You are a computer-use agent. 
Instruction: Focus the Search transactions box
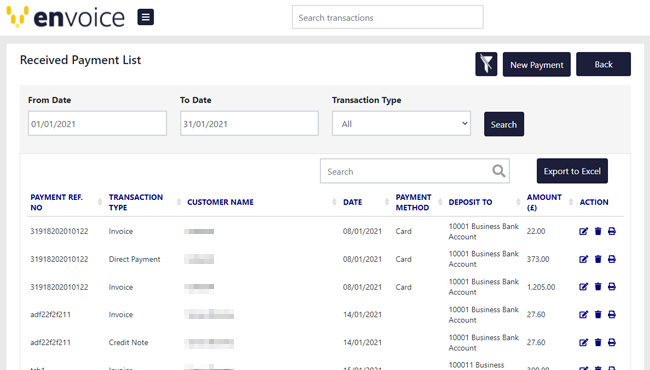coord(388,17)
